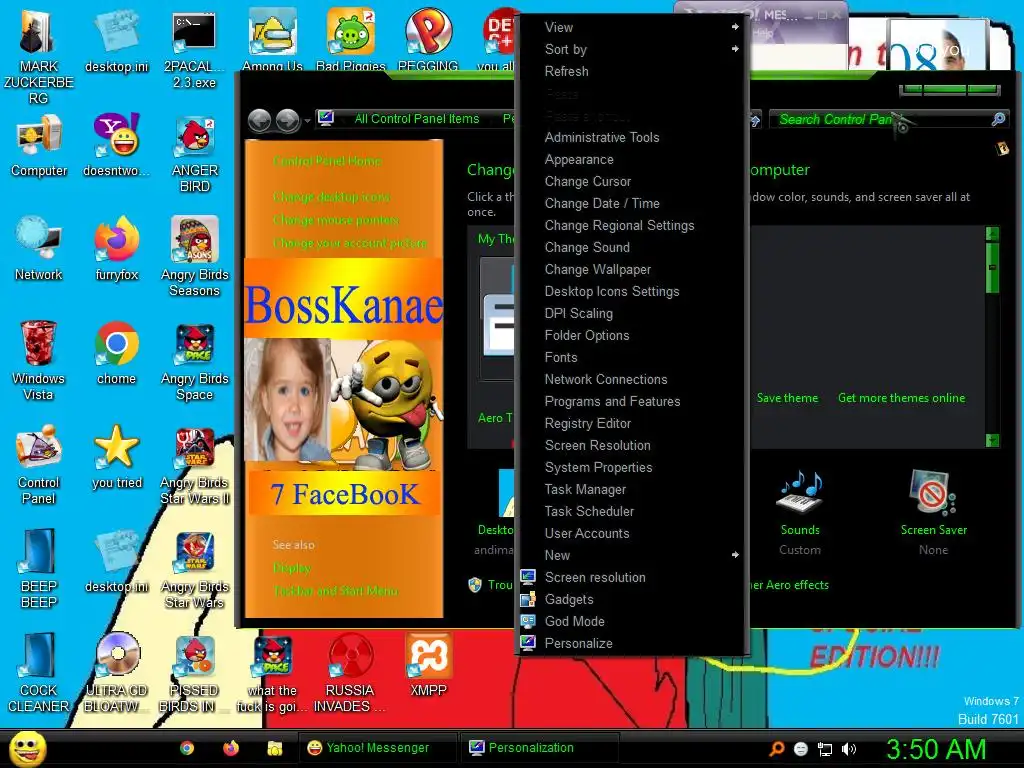
Task: Click the themes list scrollbar down arrow
Action: pyautogui.click(x=992, y=441)
